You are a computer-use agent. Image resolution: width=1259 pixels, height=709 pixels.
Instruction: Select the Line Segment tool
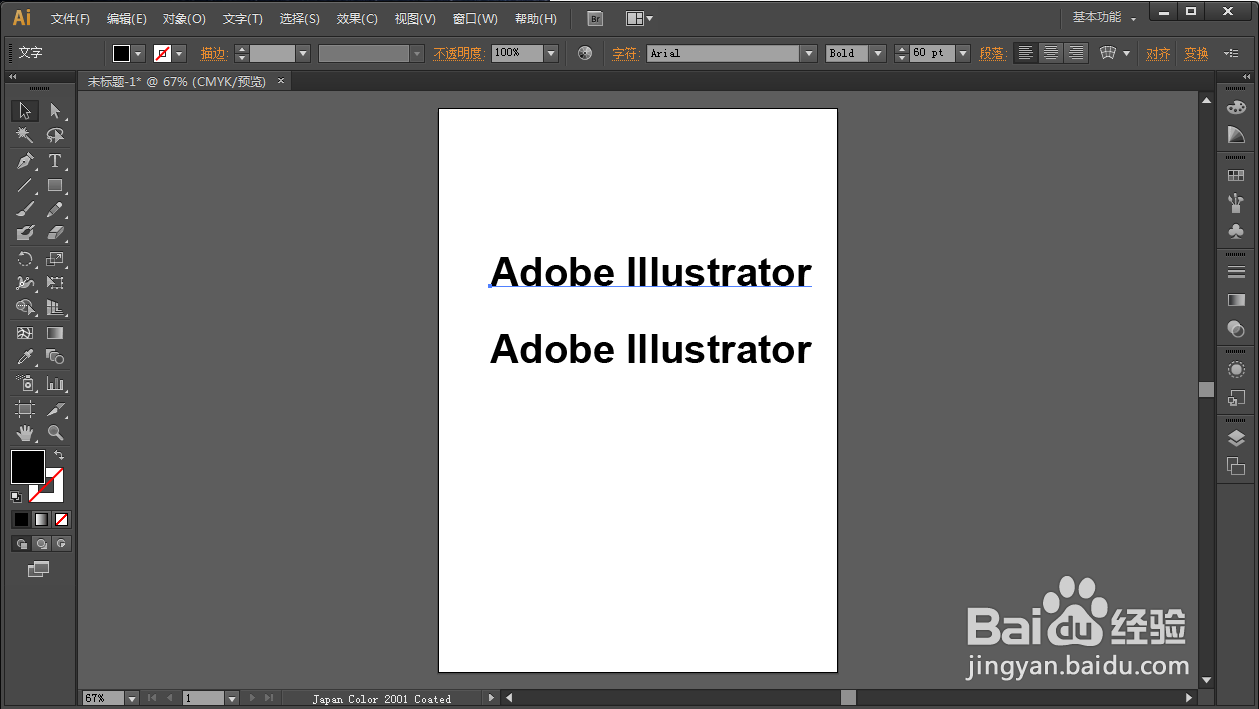pos(25,185)
